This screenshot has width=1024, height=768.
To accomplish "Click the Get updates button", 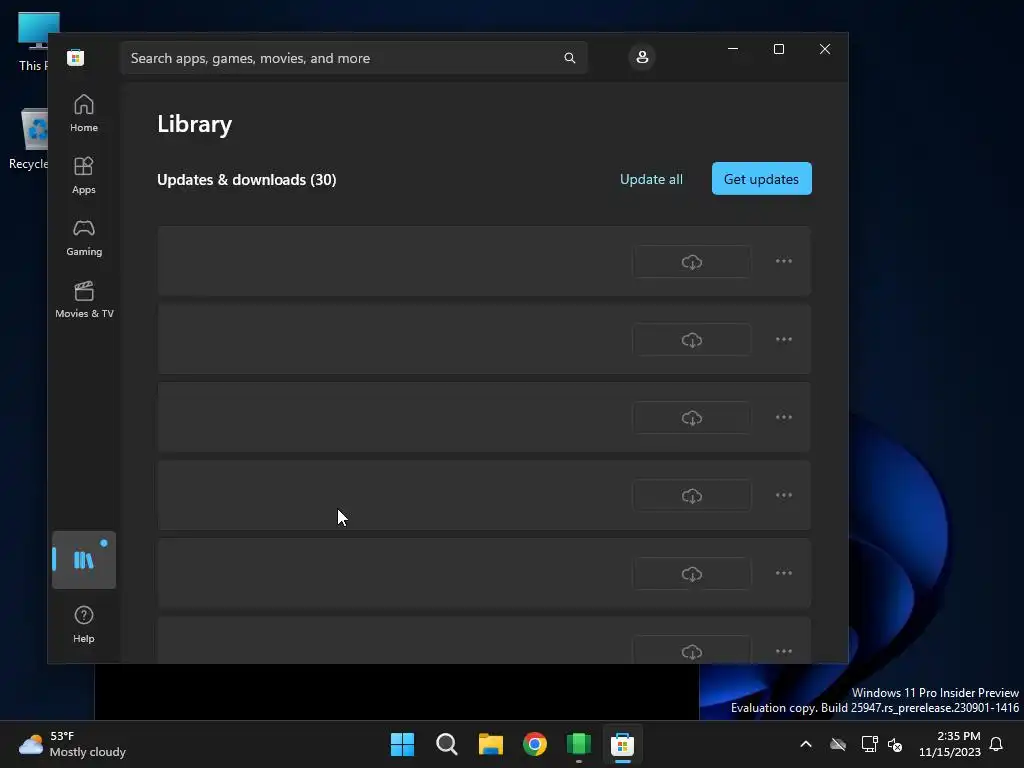I will point(761,179).
